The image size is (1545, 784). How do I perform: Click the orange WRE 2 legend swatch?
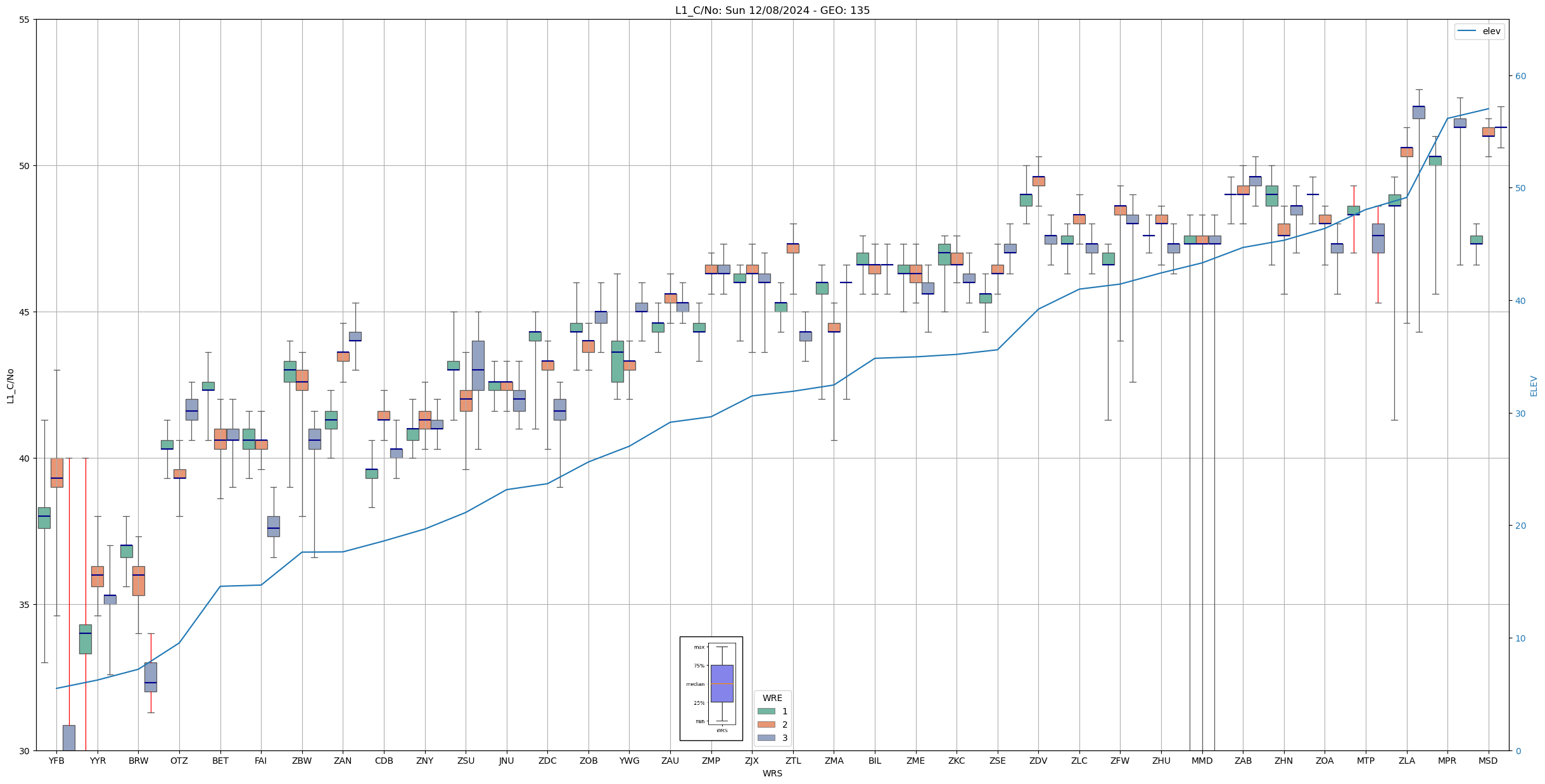(x=766, y=724)
